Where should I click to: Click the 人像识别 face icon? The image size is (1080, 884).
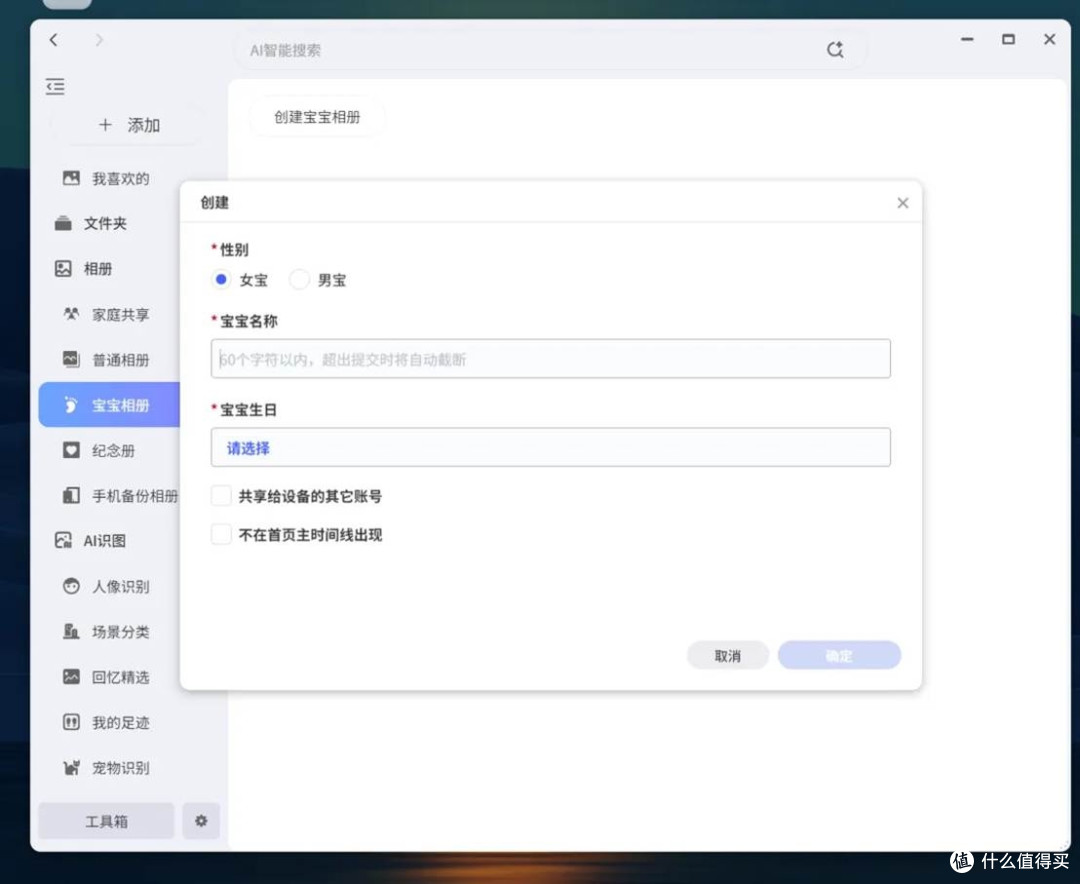(x=71, y=586)
